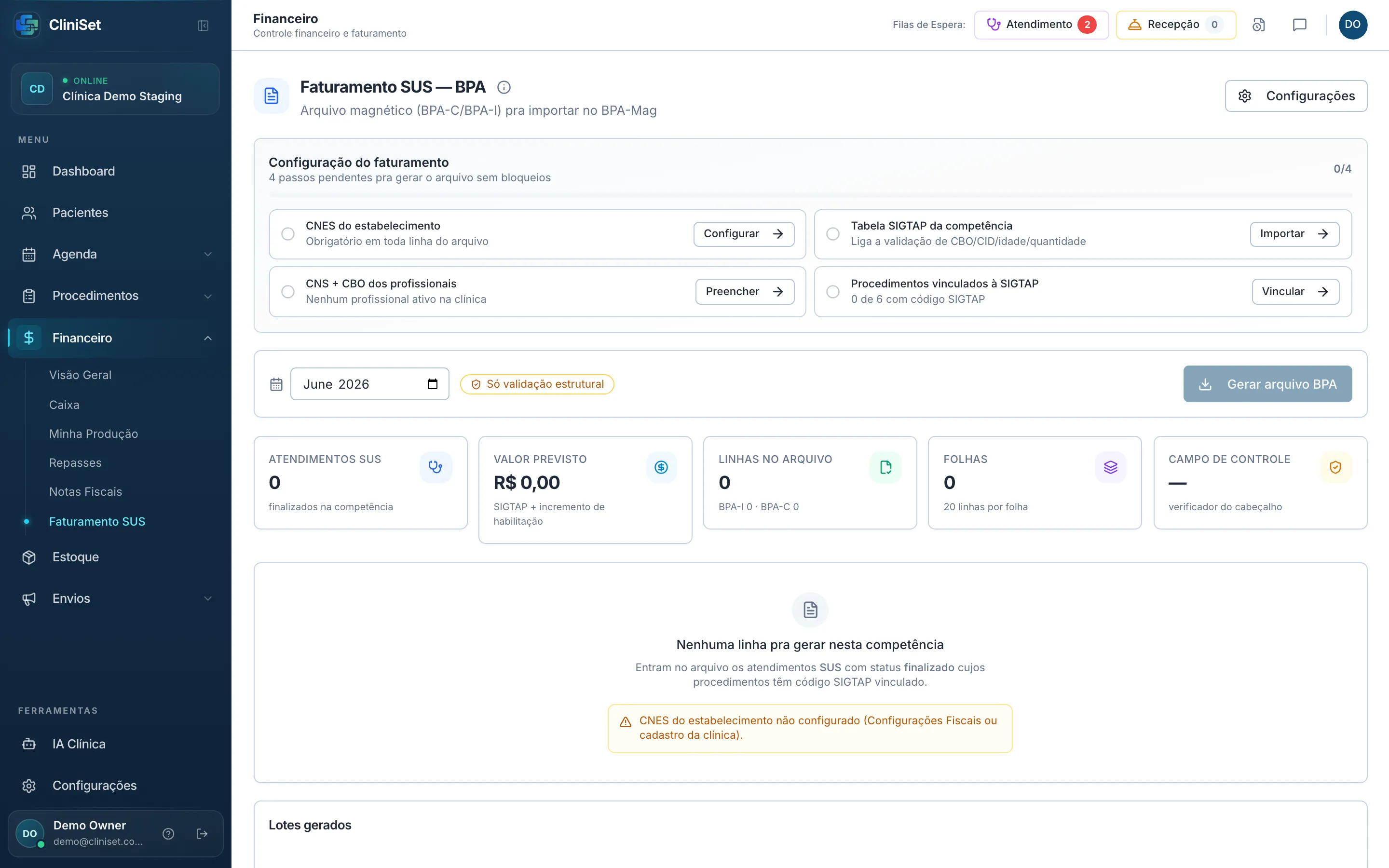This screenshot has width=1389, height=868.
Task: Click the Agenda calendar icon
Action: click(x=29, y=254)
